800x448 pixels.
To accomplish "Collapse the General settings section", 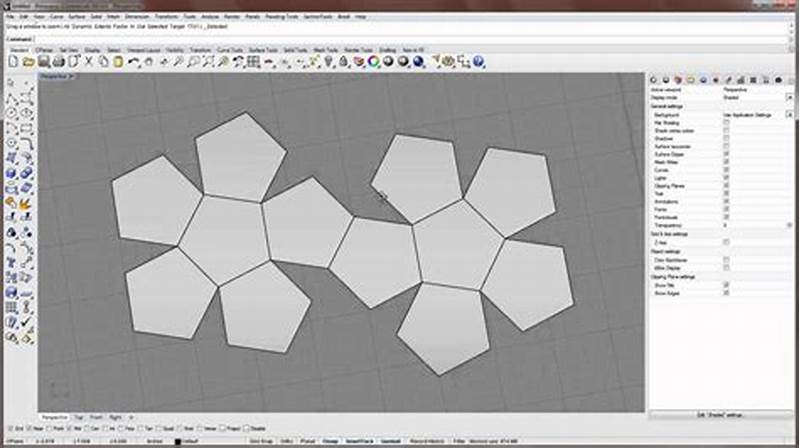I will (x=666, y=106).
